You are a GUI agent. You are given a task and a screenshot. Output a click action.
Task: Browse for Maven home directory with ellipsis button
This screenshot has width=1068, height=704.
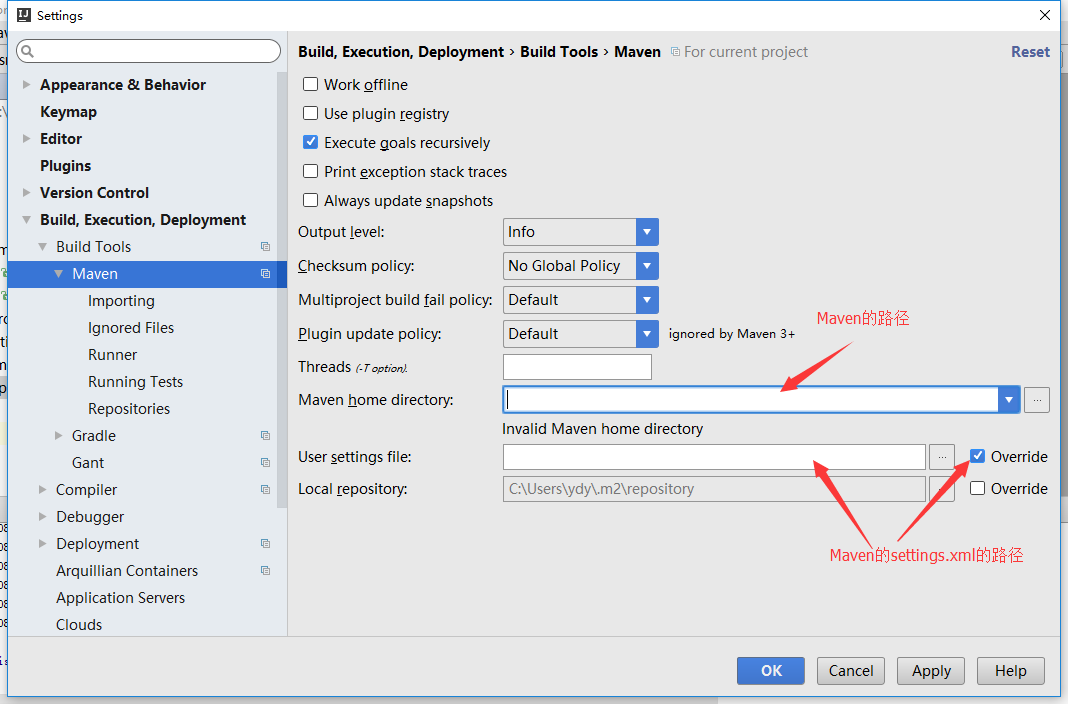point(1037,400)
